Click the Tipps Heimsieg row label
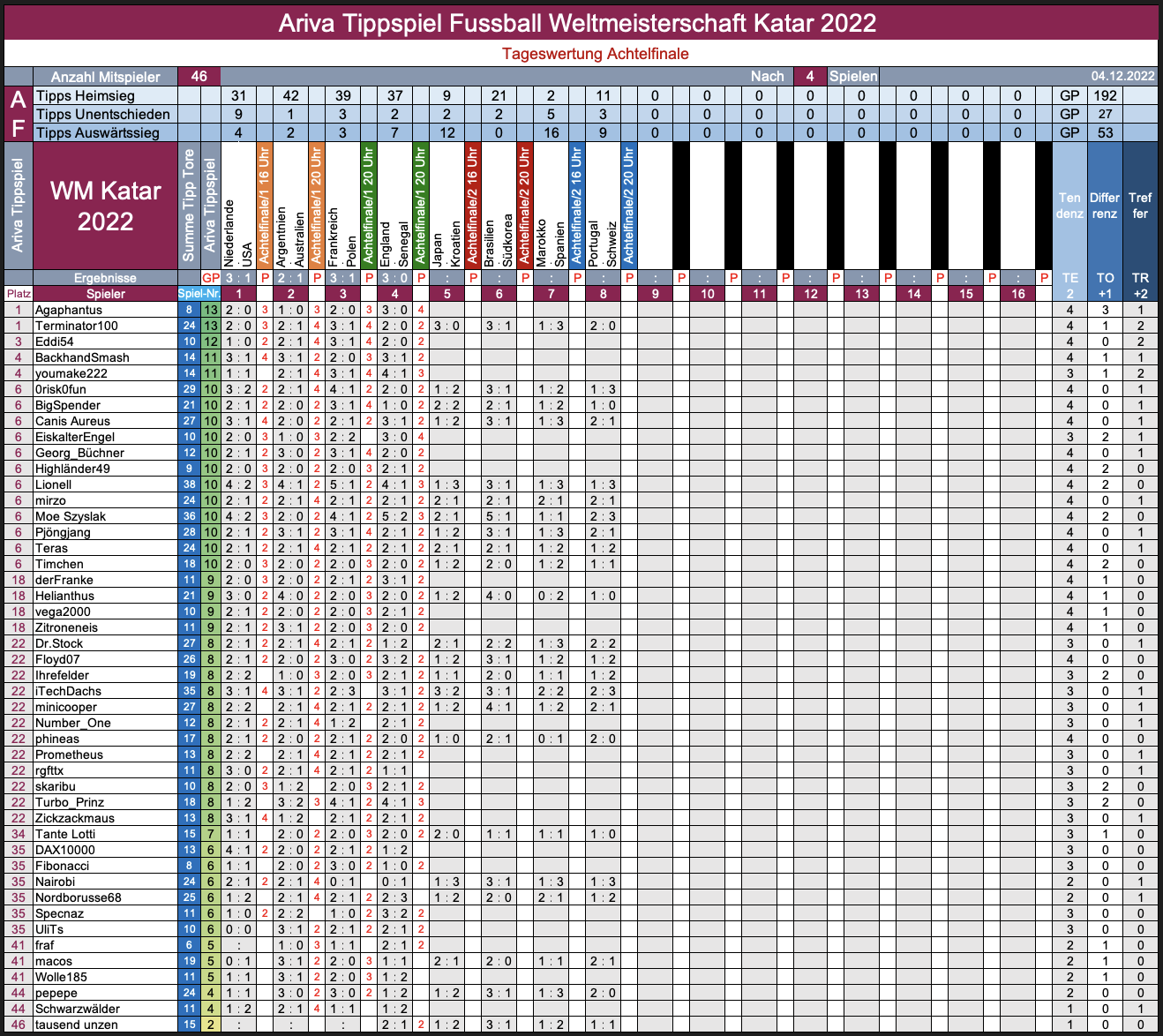The image size is (1163, 1036). click(86, 95)
